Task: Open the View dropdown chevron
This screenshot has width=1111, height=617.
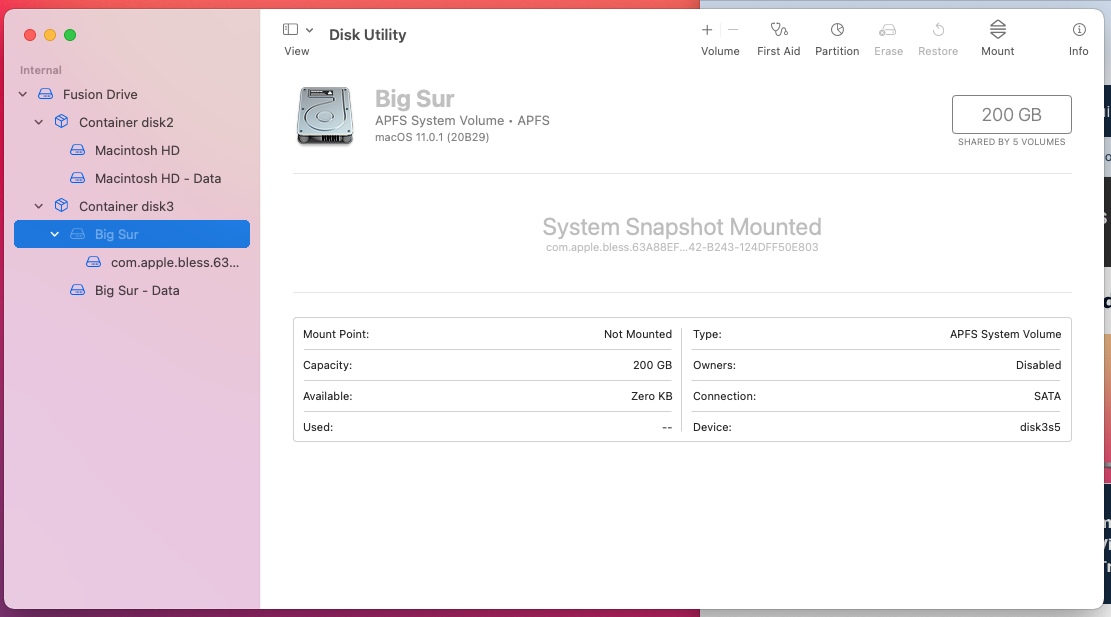Action: tap(310, 30)
